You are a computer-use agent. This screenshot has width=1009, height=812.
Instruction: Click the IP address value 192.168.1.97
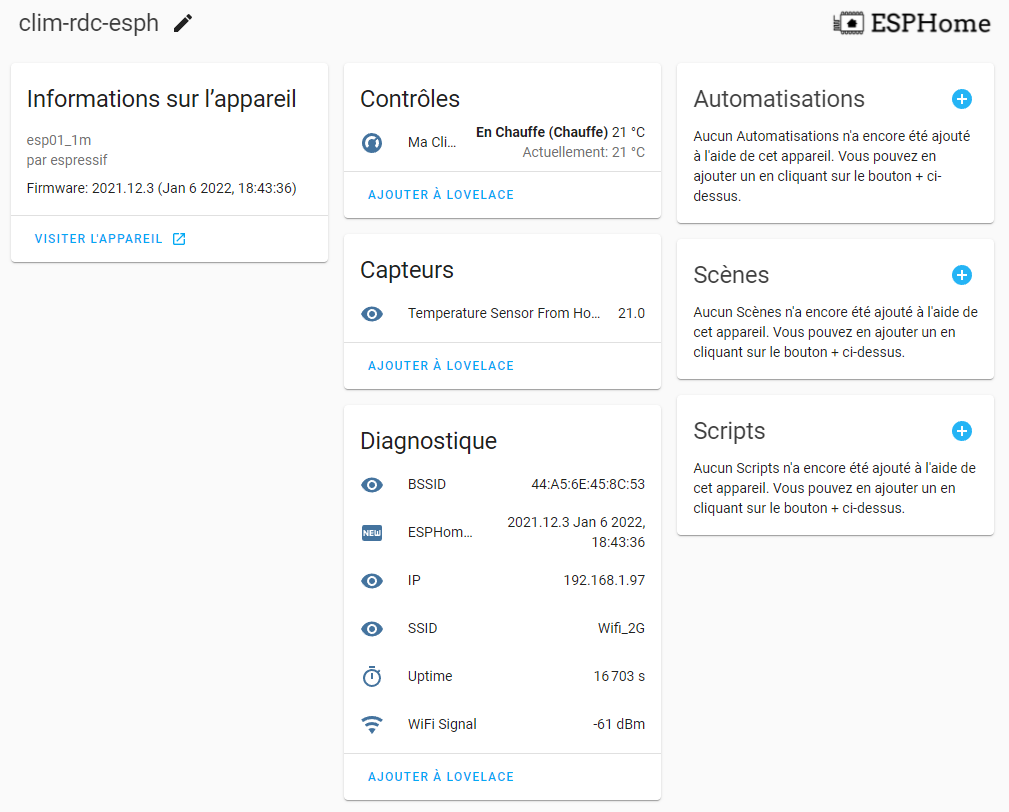(x=604, y=580)
